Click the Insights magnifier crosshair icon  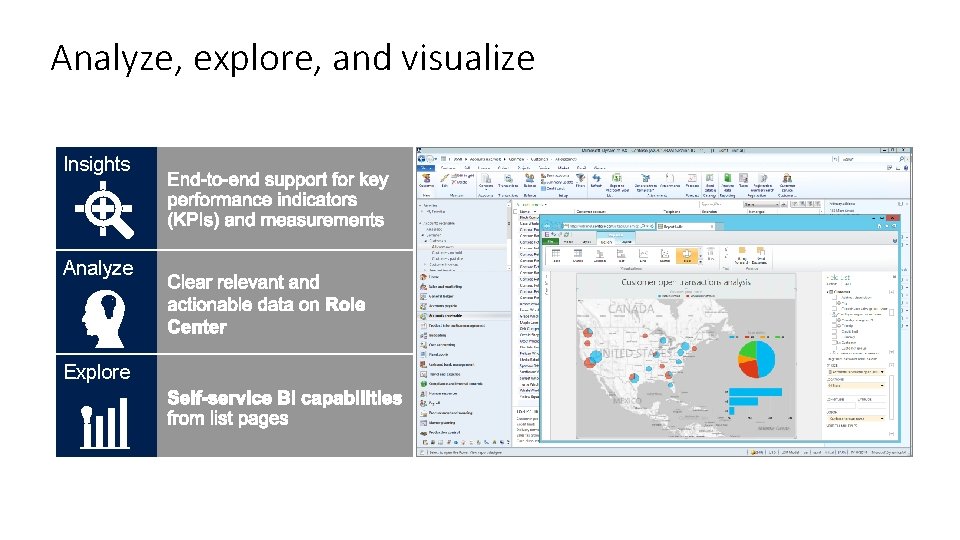point(104,209)
